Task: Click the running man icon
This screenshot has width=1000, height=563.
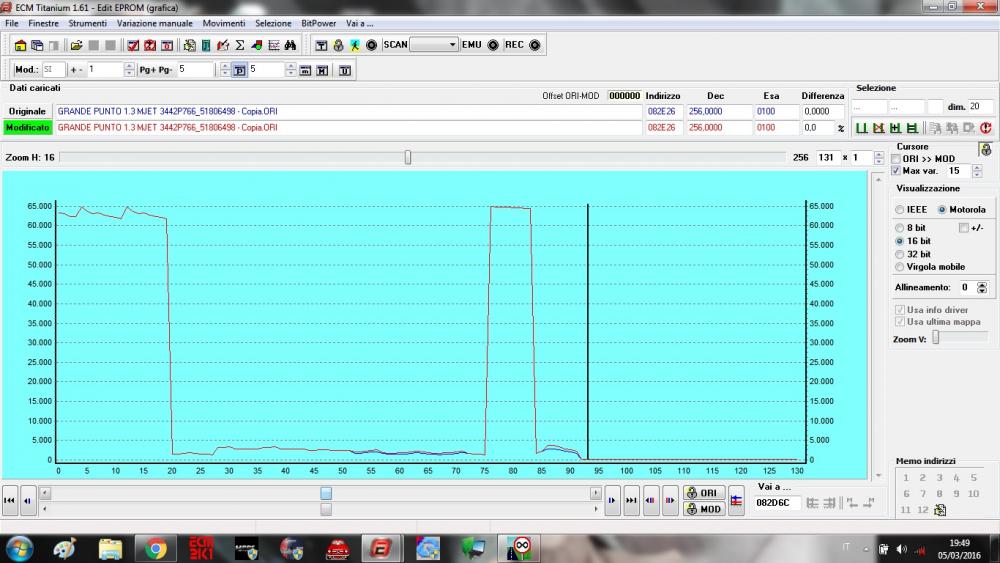Action: [355, 45]
